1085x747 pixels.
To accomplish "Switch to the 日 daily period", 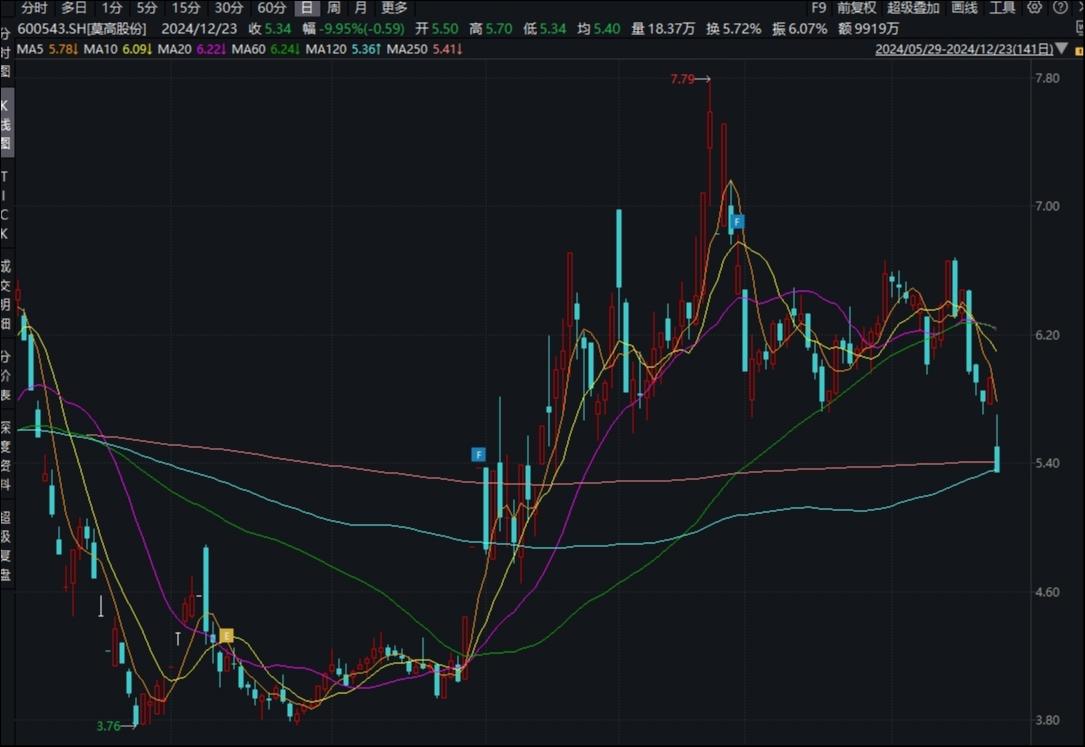I will [307, 8].
